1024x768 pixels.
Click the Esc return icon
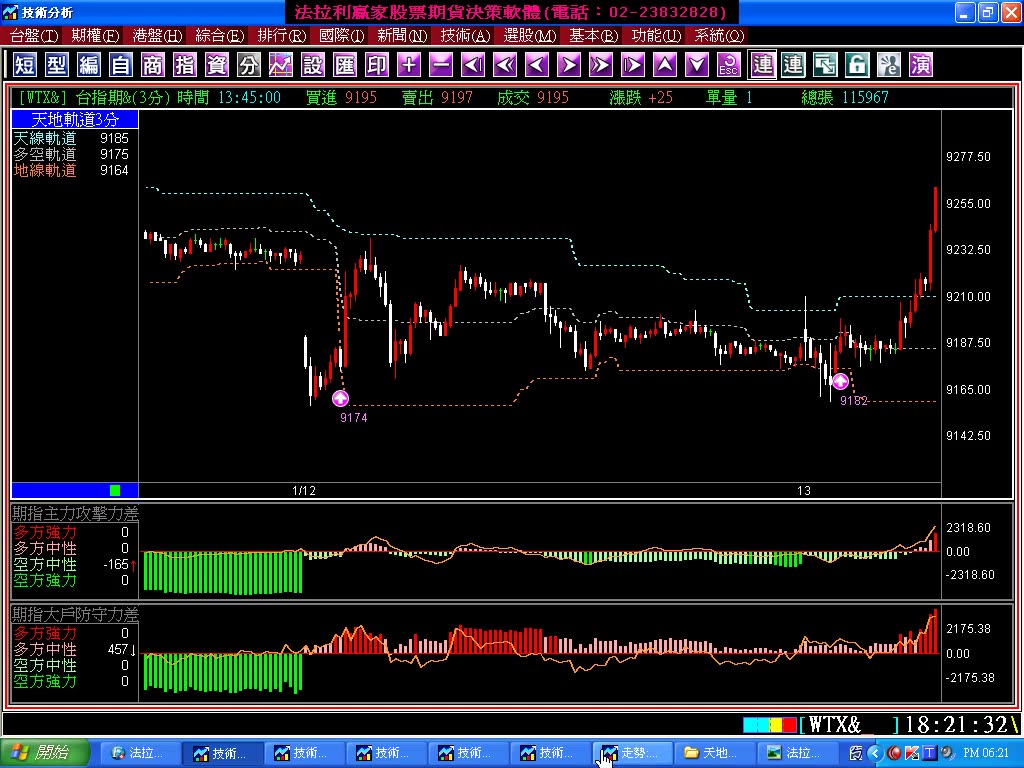(729, 65)
